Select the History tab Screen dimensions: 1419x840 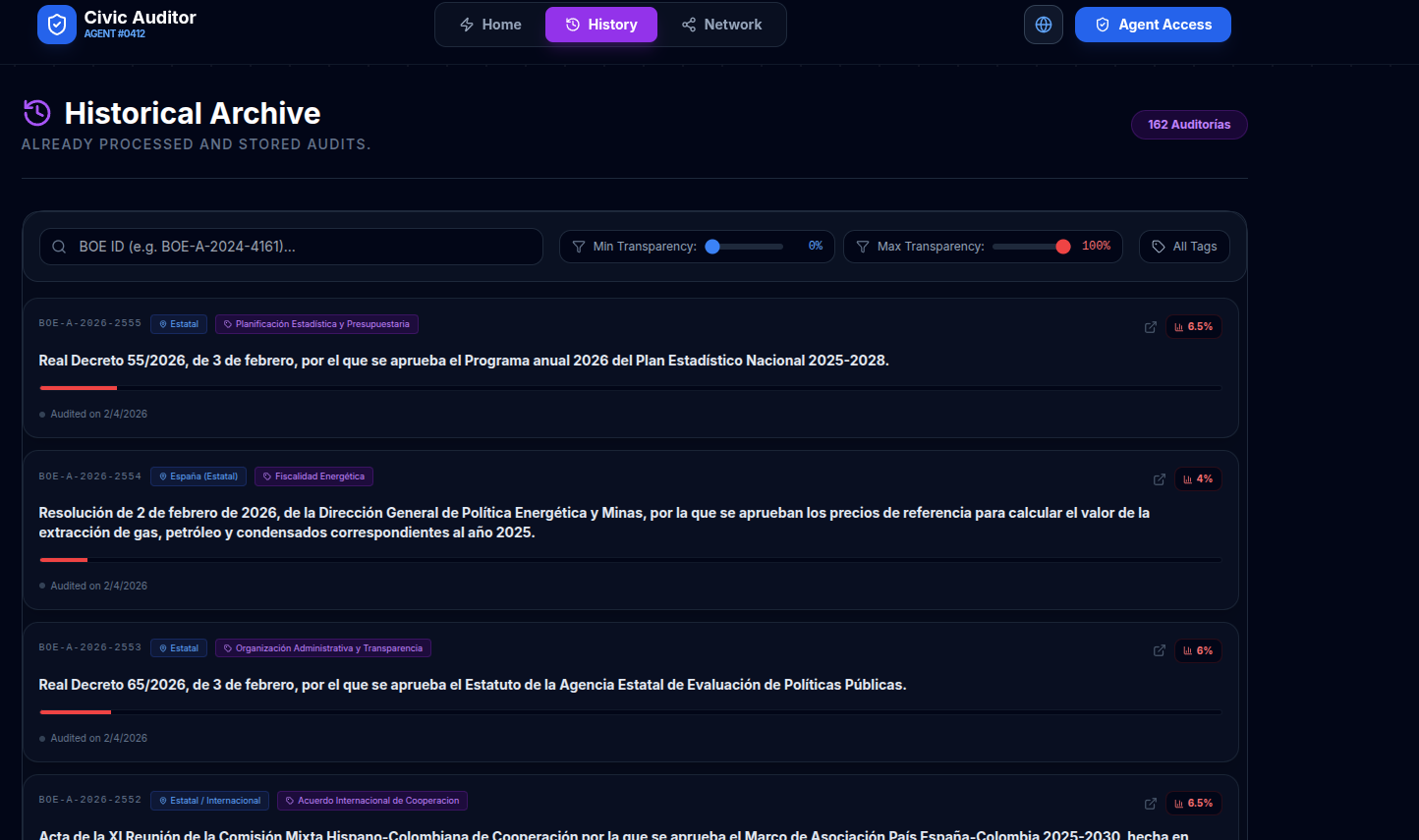(601, 25)
